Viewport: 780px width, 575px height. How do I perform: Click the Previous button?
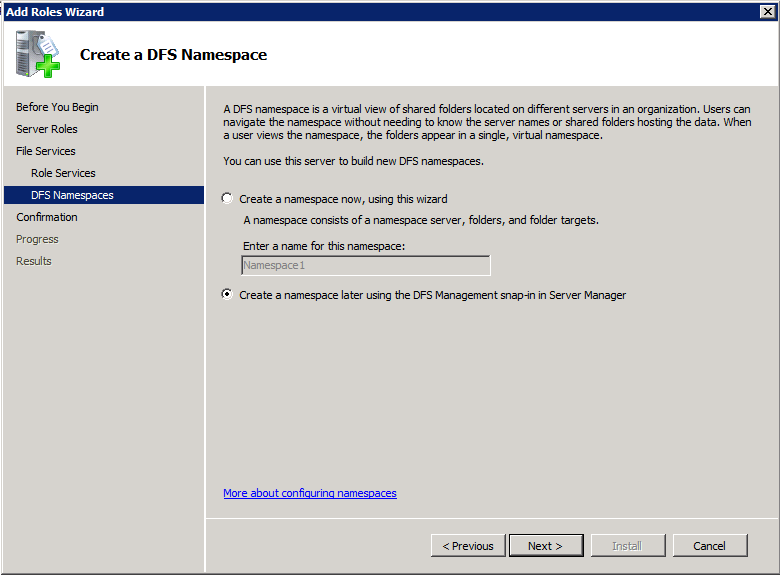point(468,546)
